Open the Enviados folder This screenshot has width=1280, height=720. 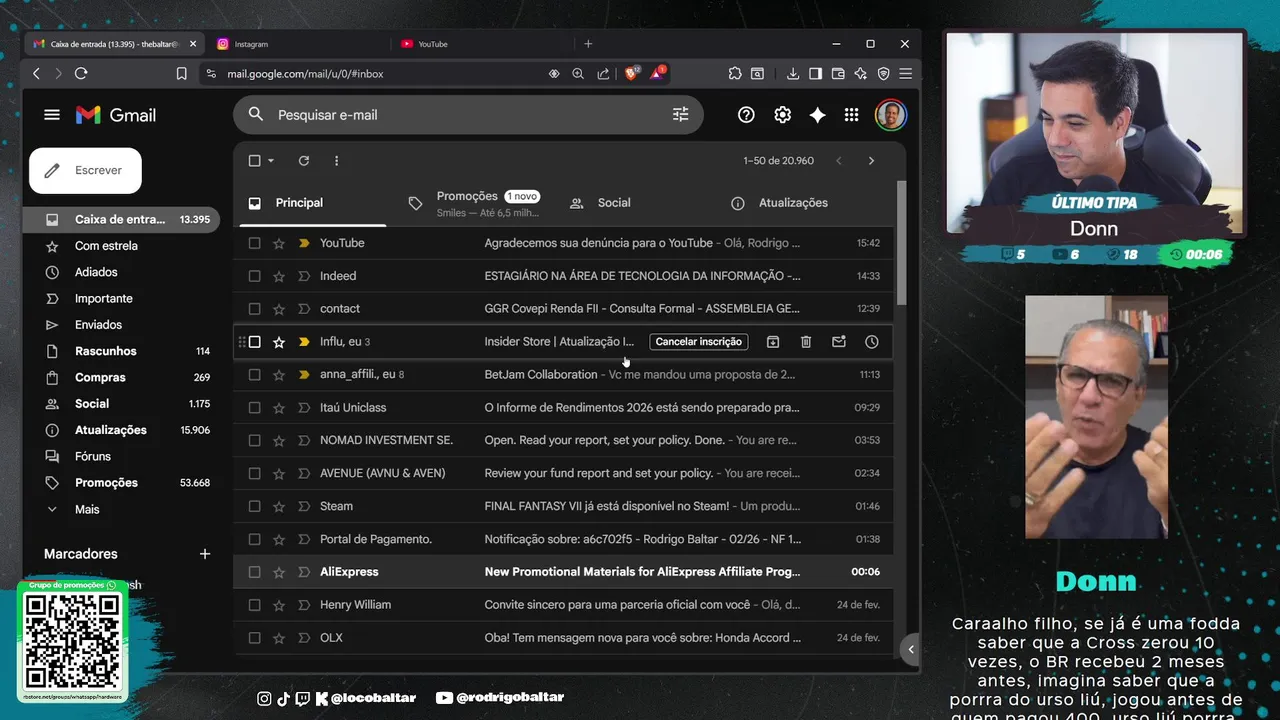(x=121, y=325)
